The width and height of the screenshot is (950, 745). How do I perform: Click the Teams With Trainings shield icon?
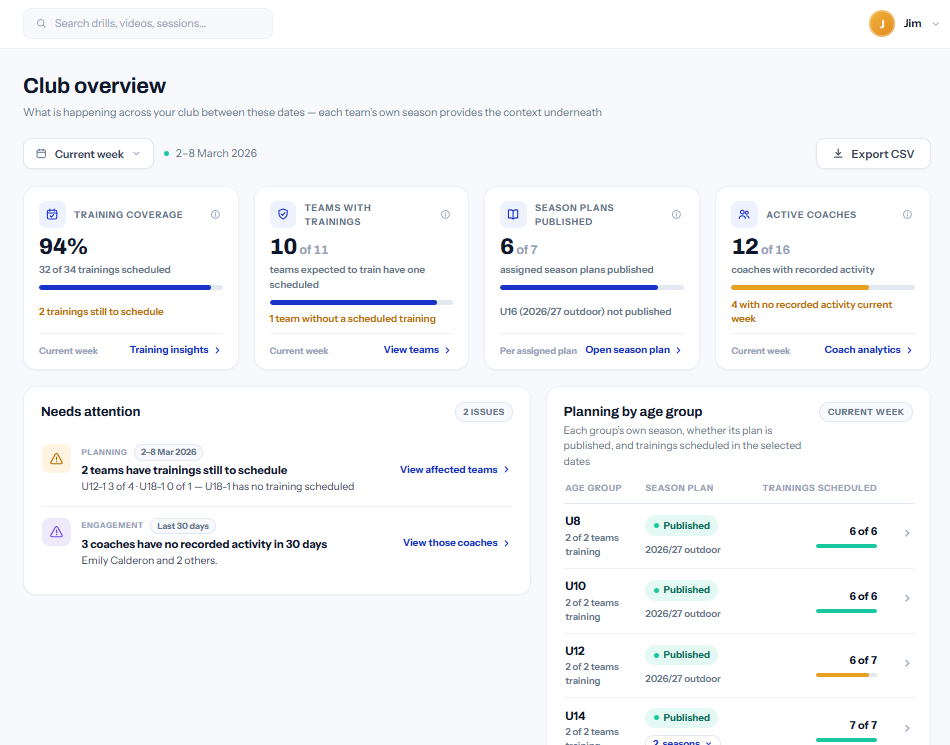(283, 214)
